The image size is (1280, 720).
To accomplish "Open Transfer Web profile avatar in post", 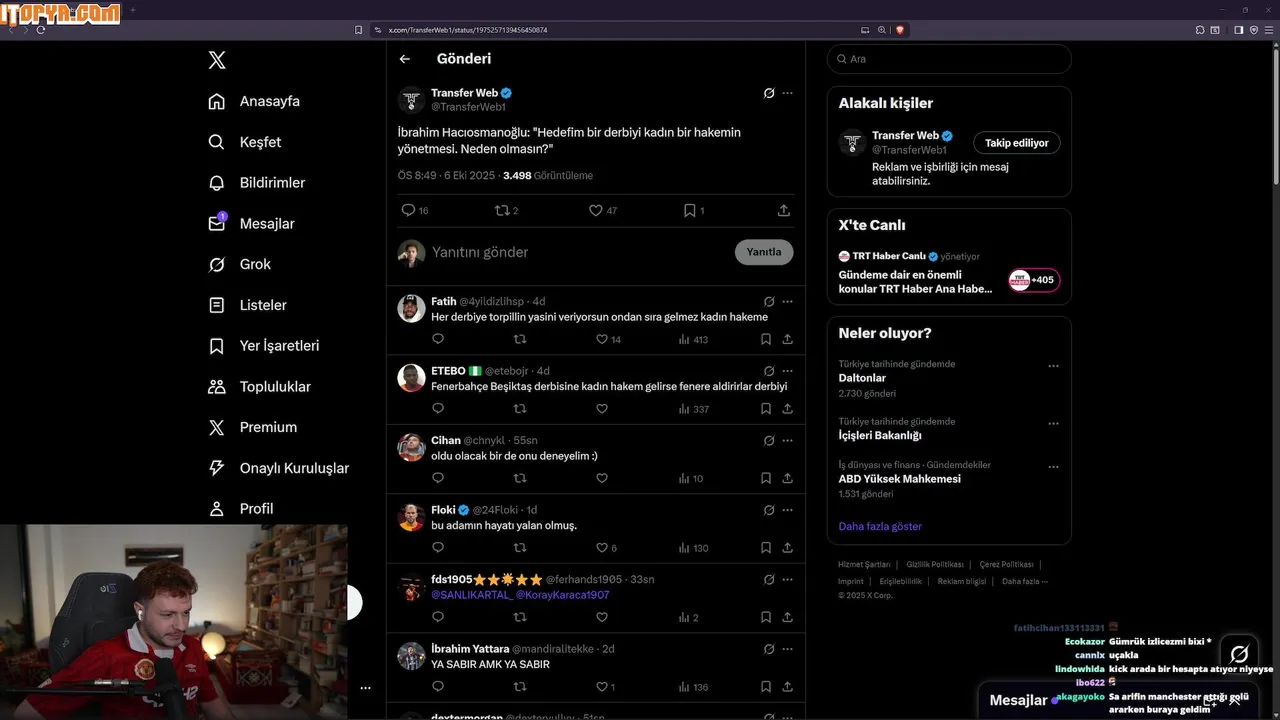I will click(x=411, y=99).
